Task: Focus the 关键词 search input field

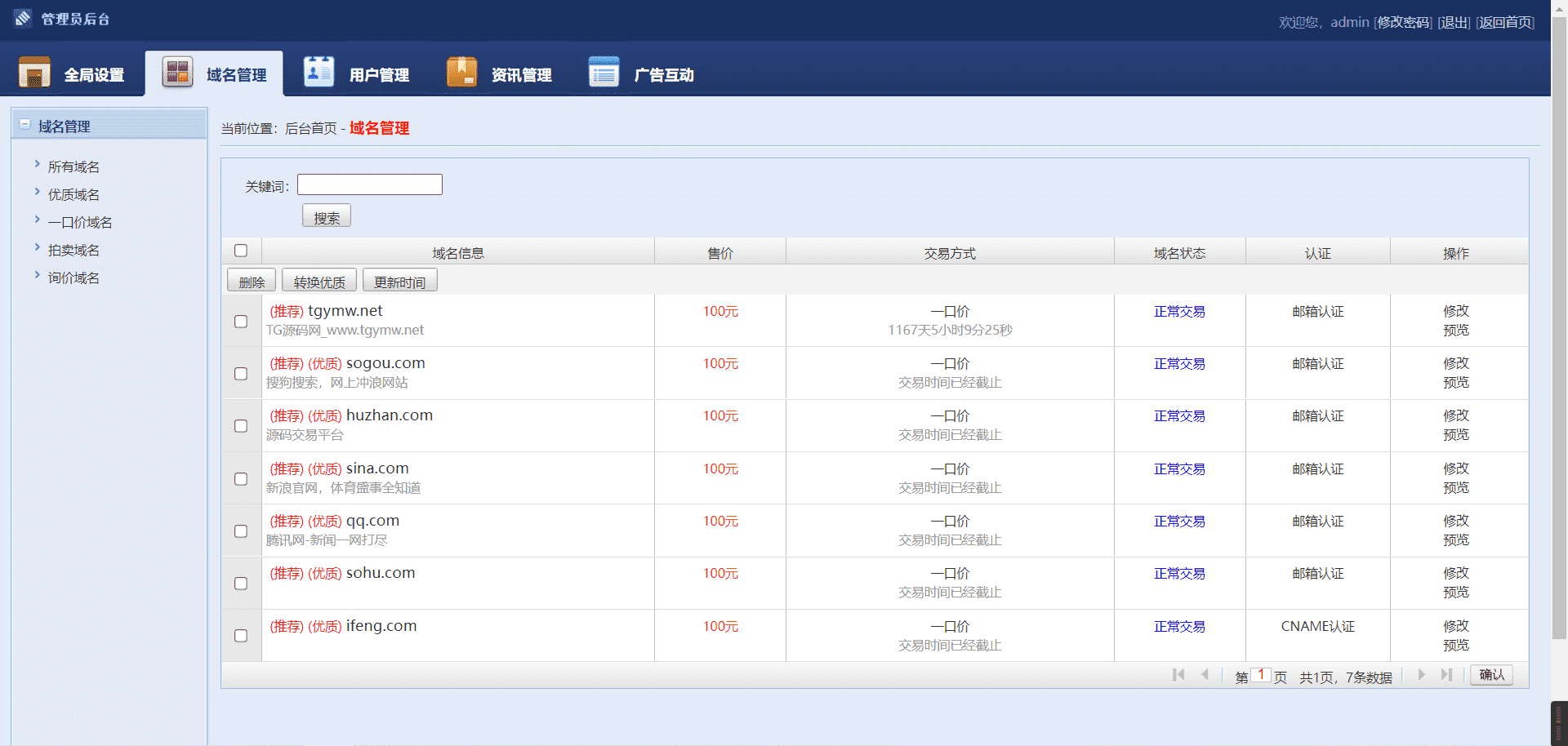Action: (370, 185)
